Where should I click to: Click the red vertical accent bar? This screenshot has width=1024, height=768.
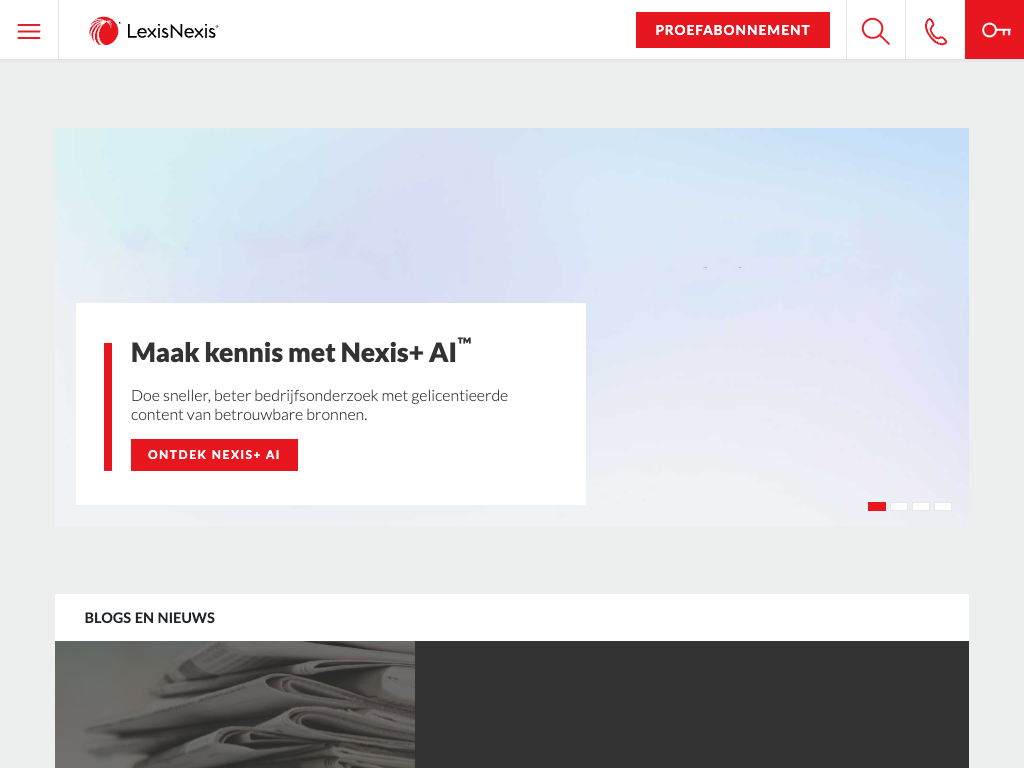[x=108, y=407]
